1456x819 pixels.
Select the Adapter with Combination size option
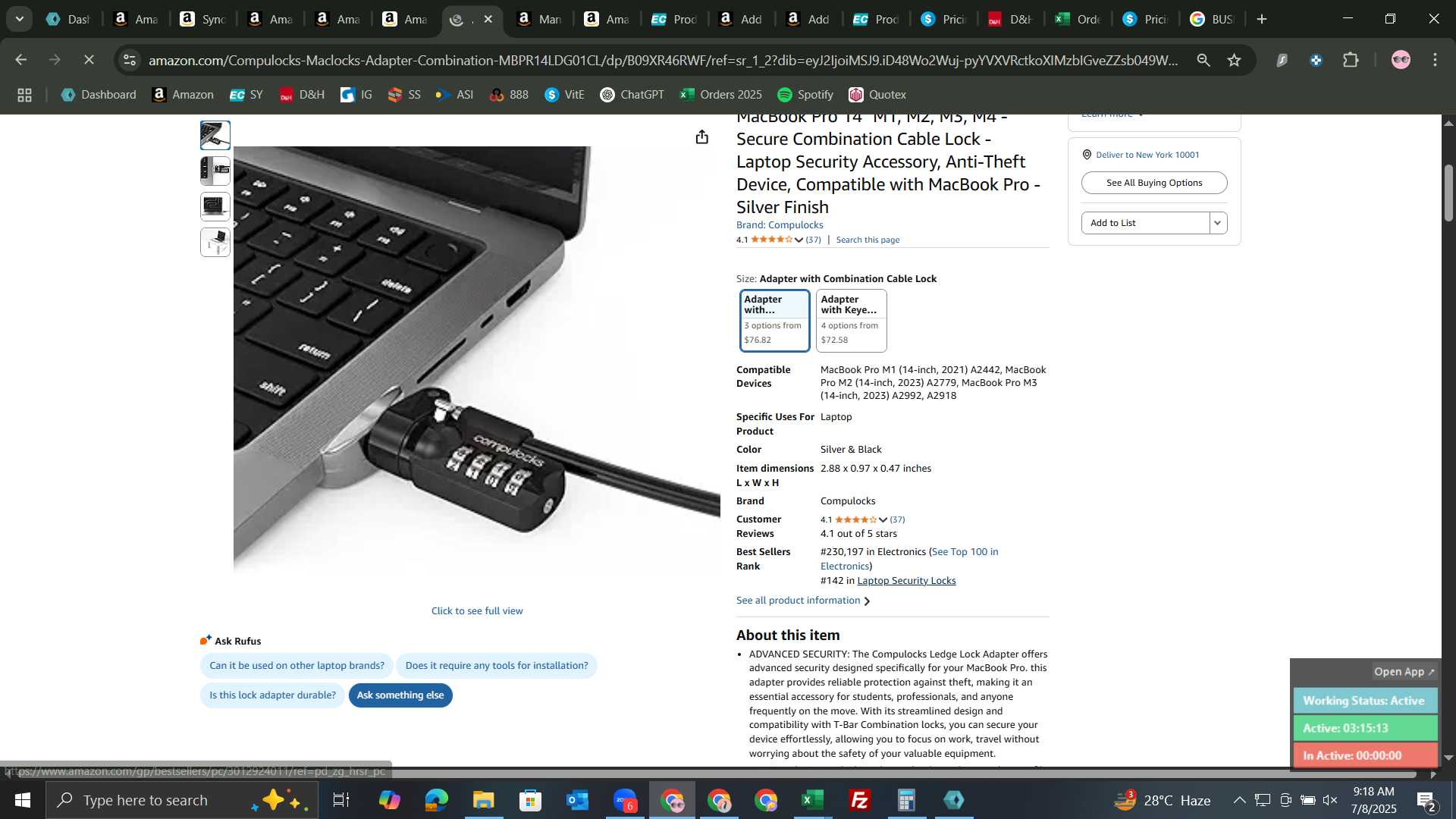coord(774,320)
